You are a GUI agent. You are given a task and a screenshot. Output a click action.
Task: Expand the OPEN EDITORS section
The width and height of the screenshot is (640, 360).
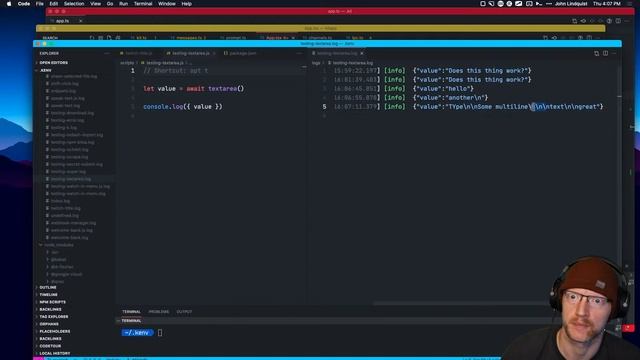pos(53,63)
